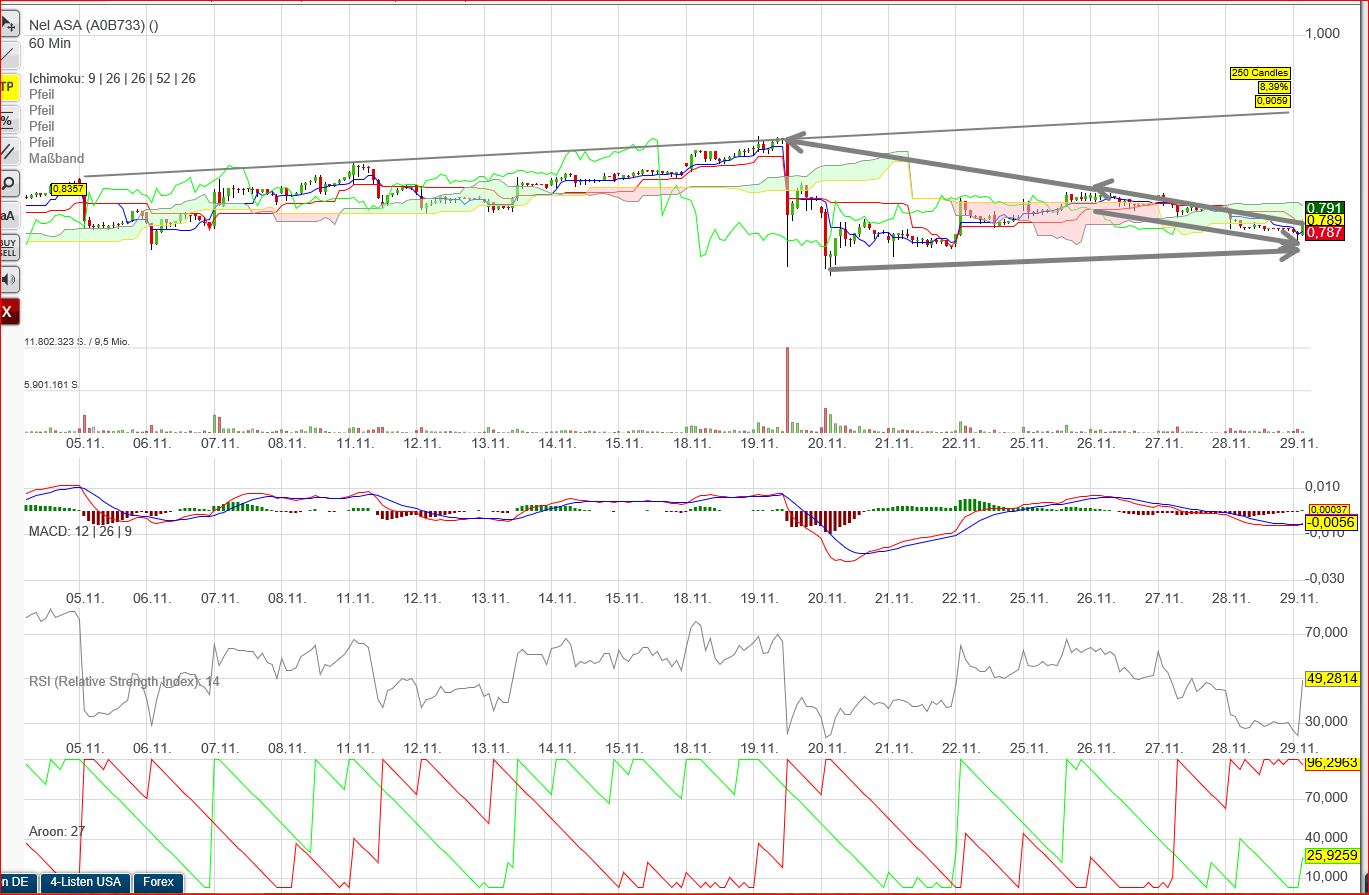The width and height of the screenshot is (1369, 895).
Task: Select the Maßband drawing entry
Action: [57, 158]
